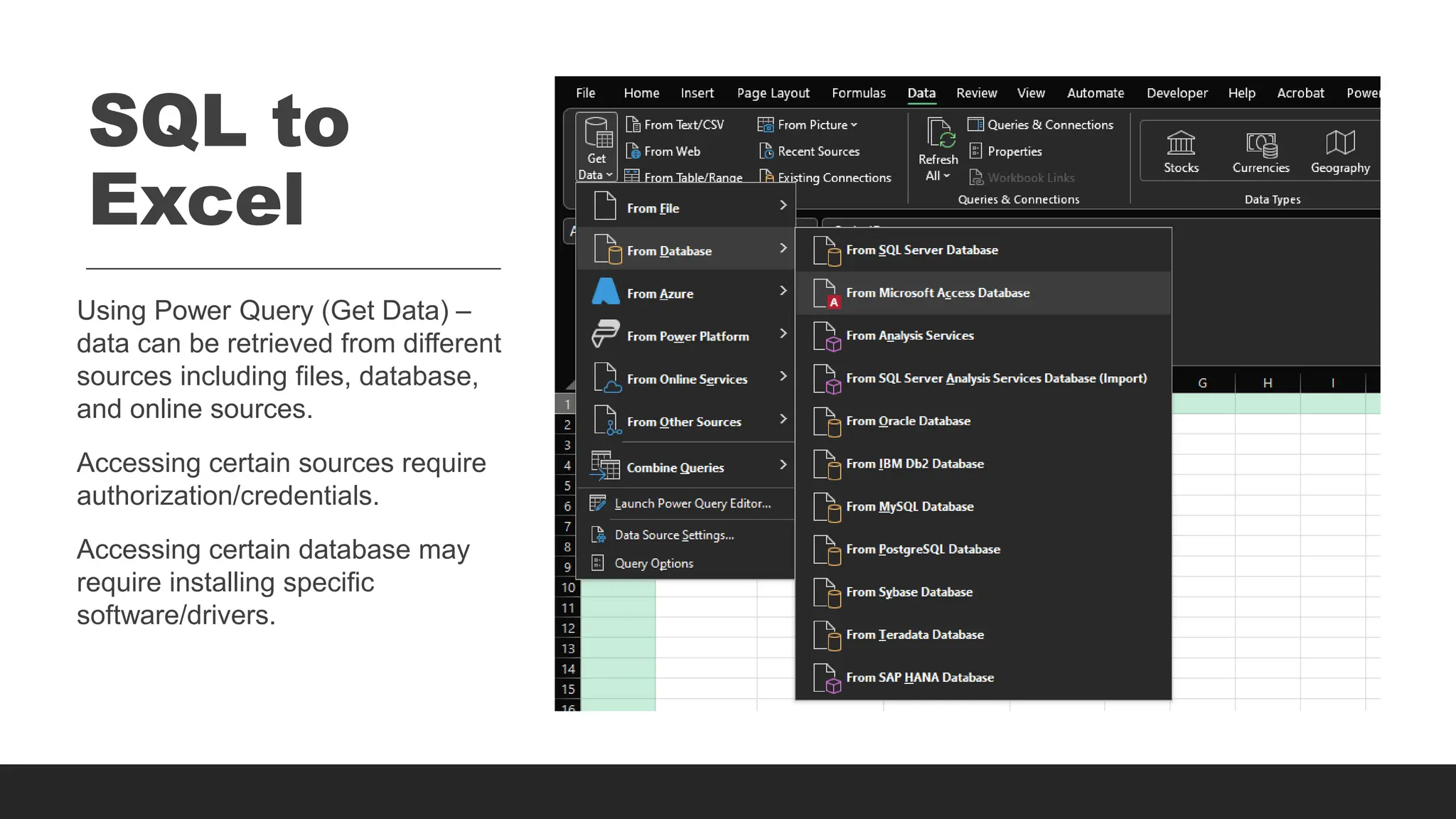Select the Geography data type

[x=1340, y=151]
